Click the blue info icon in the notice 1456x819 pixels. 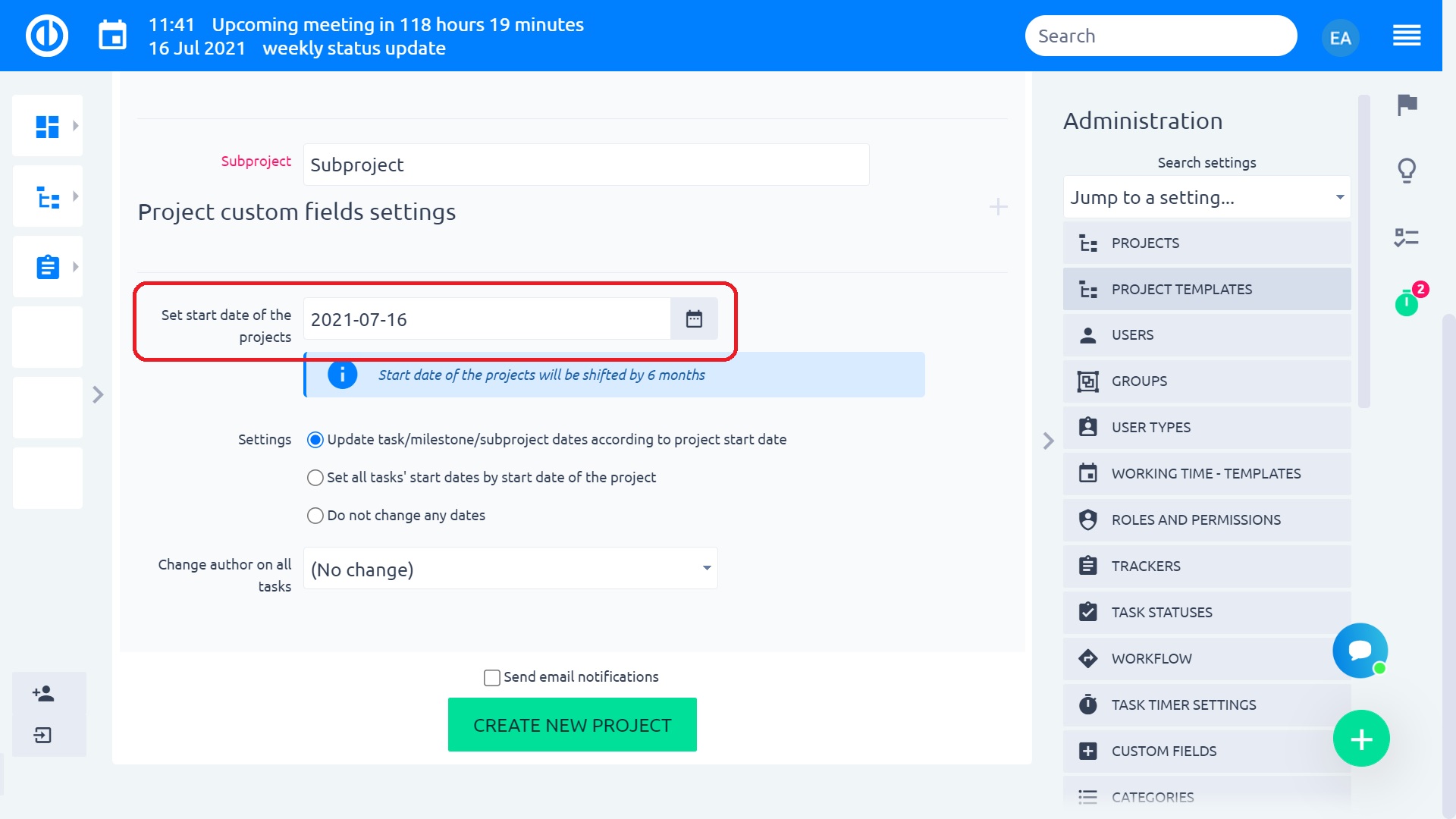(342, 375)
